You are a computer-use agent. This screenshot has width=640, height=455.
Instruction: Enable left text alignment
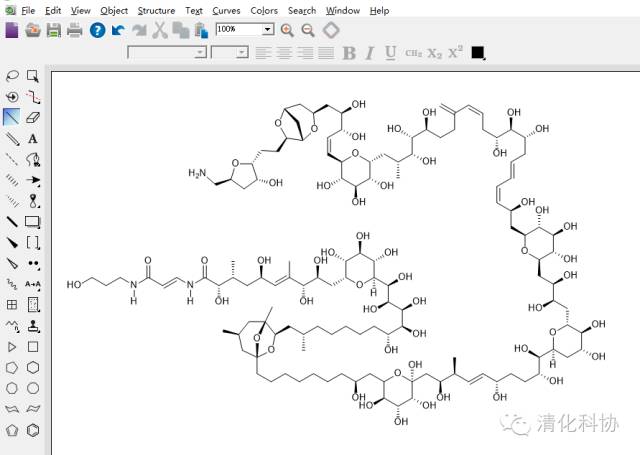click(x=263, y=53)
